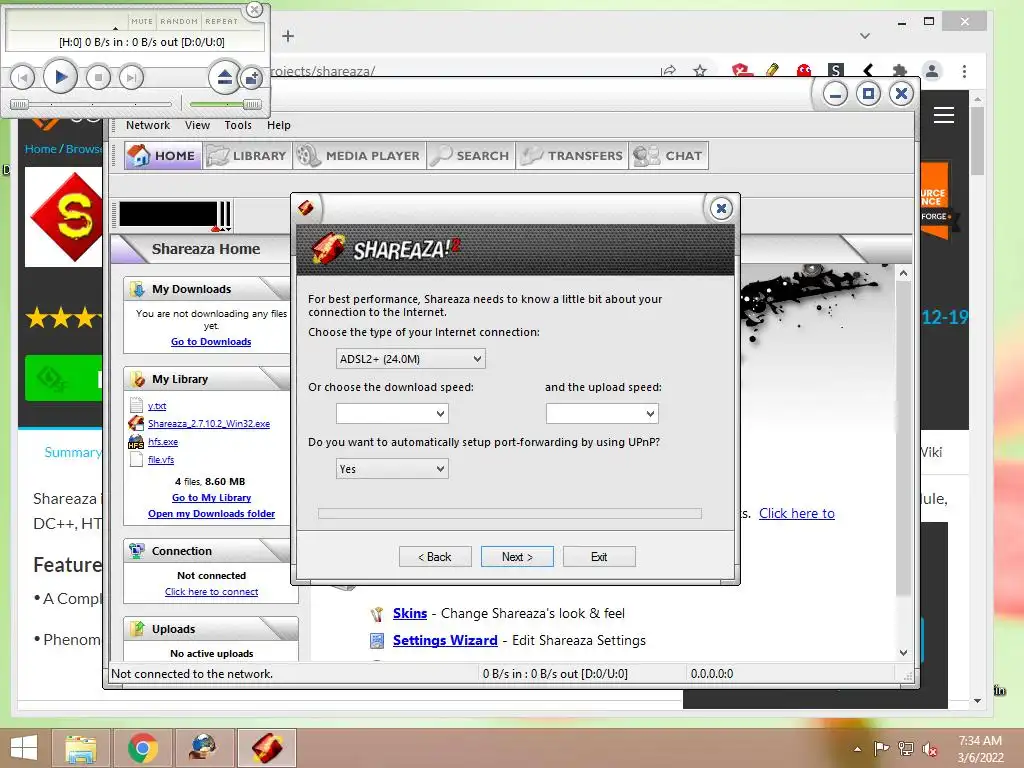The image size is (1024, 768).
Task: Click Go to My Library link
Action: pyautogui.click(x=211, y=498)
